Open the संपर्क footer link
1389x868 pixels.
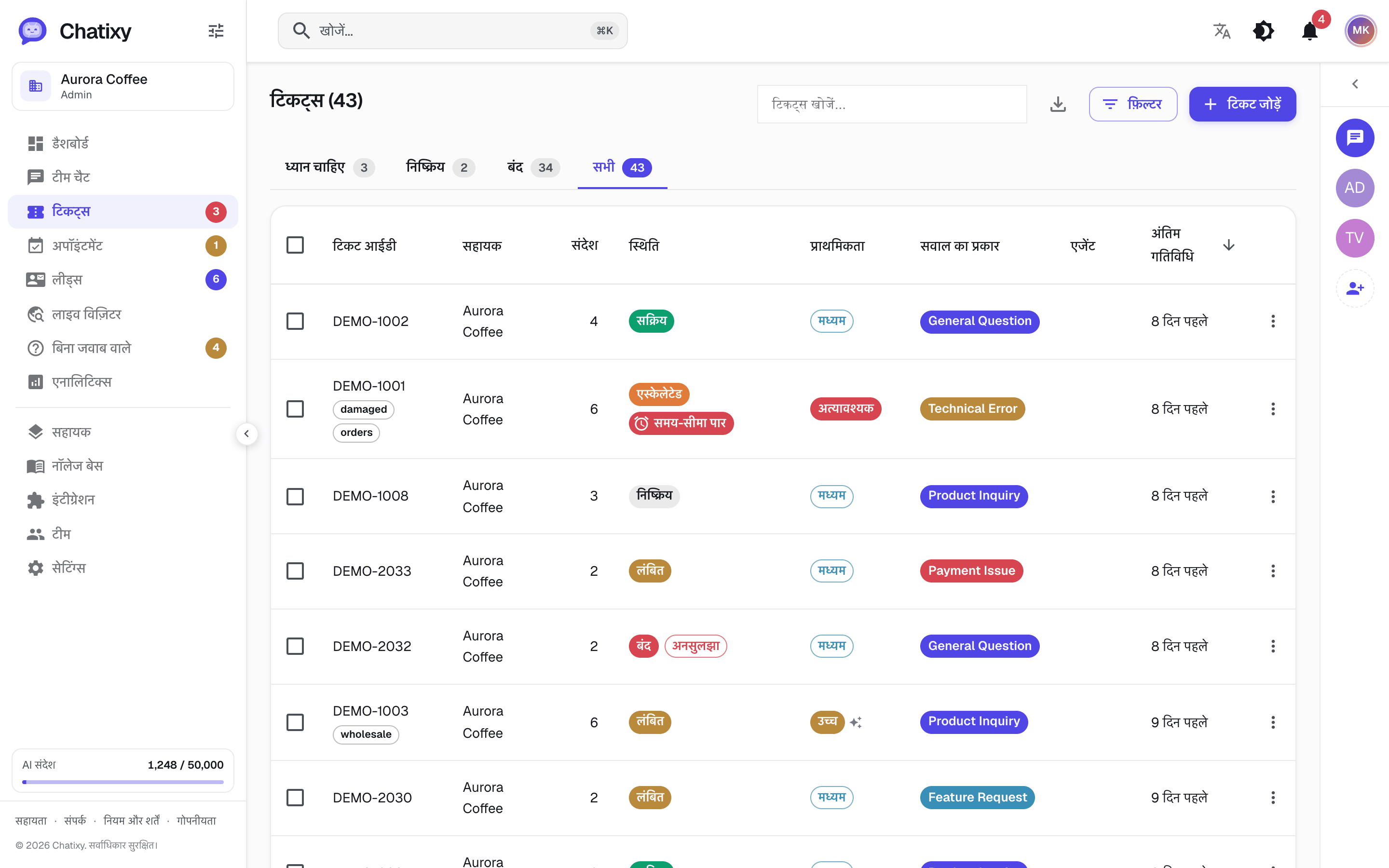click(x=75, y=821)
